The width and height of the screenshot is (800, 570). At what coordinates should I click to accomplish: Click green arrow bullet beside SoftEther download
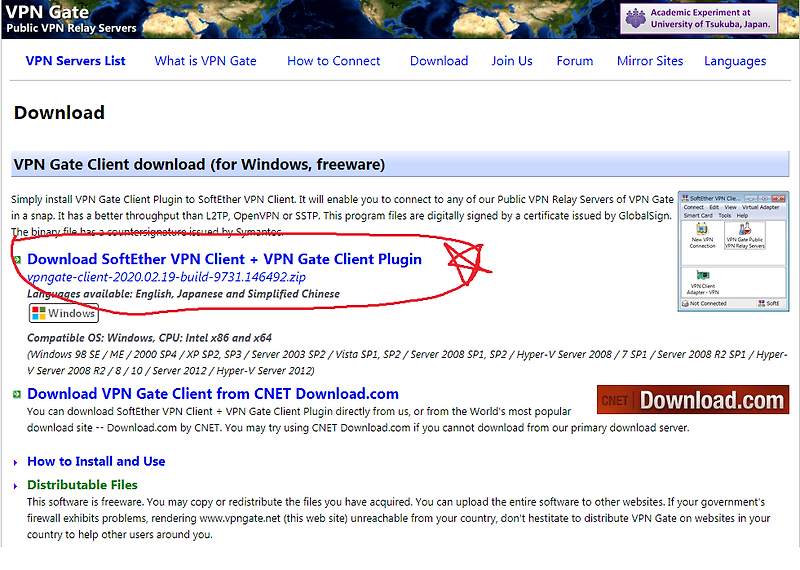coord(17,260)
